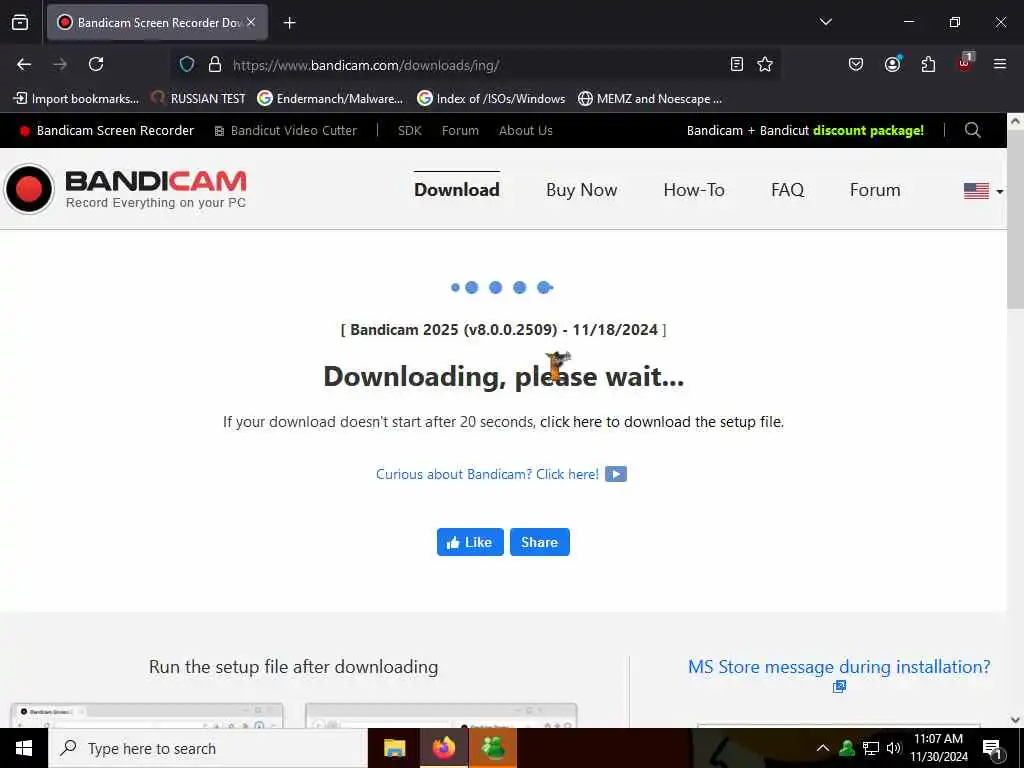Open a new browser tab

click(289, 23)
